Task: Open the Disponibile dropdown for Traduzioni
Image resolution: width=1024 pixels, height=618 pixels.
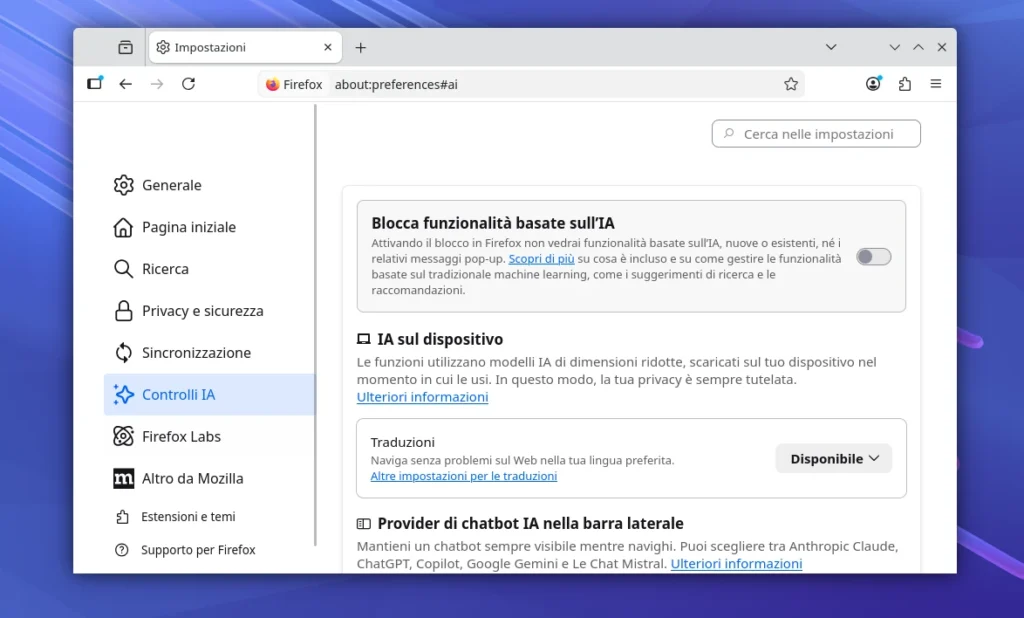Action: click(833, 458)
